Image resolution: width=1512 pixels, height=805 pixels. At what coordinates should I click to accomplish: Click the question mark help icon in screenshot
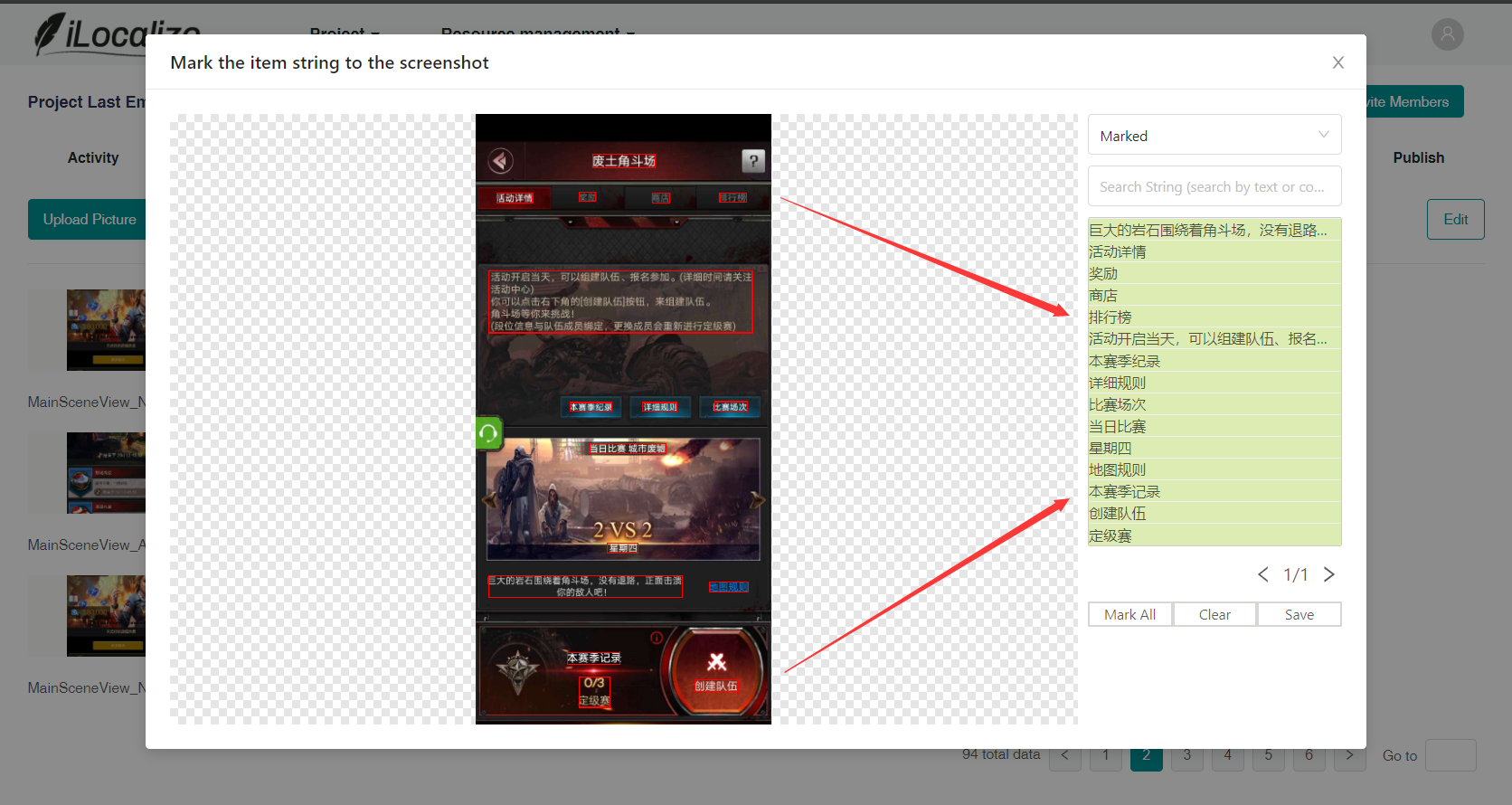coord(753,161)
